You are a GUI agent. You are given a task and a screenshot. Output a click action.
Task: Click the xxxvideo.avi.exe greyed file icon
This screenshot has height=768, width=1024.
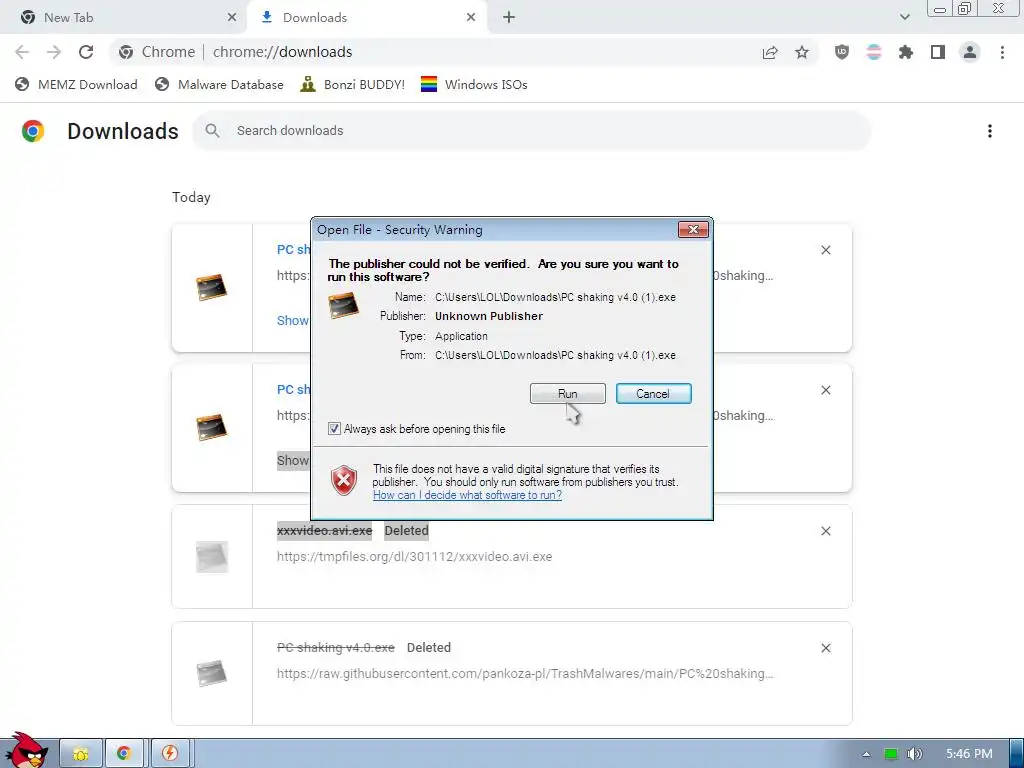(212, 556)
